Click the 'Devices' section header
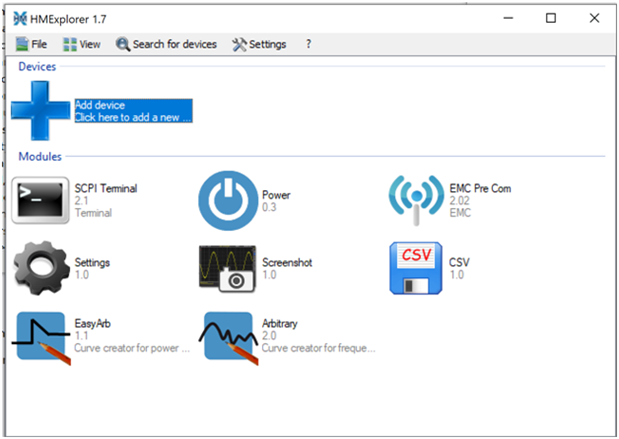The image size is (619, 439). [x=37, y=67]
